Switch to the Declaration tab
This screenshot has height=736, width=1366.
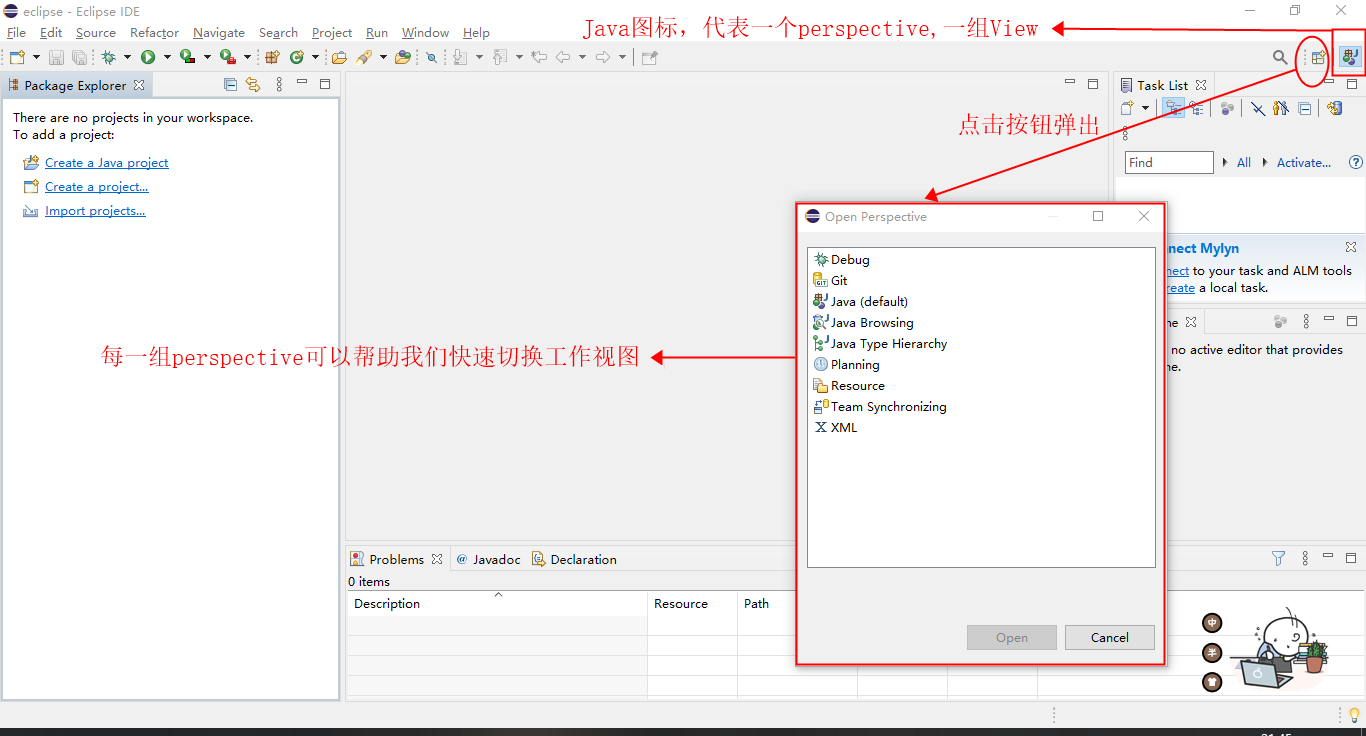(574, 559)
